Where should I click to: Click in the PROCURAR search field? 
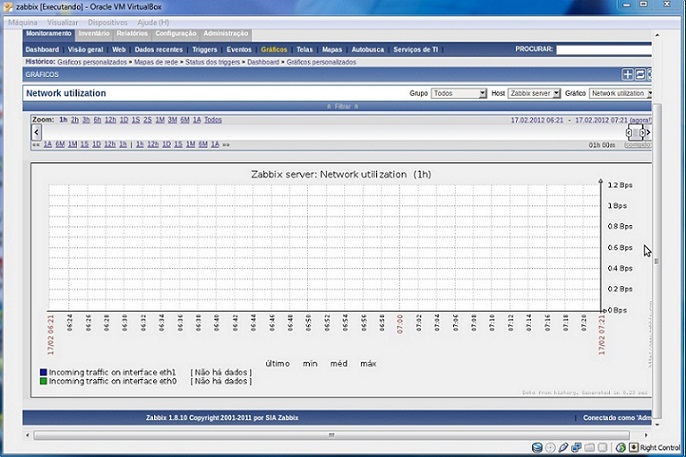coord(604,50)
